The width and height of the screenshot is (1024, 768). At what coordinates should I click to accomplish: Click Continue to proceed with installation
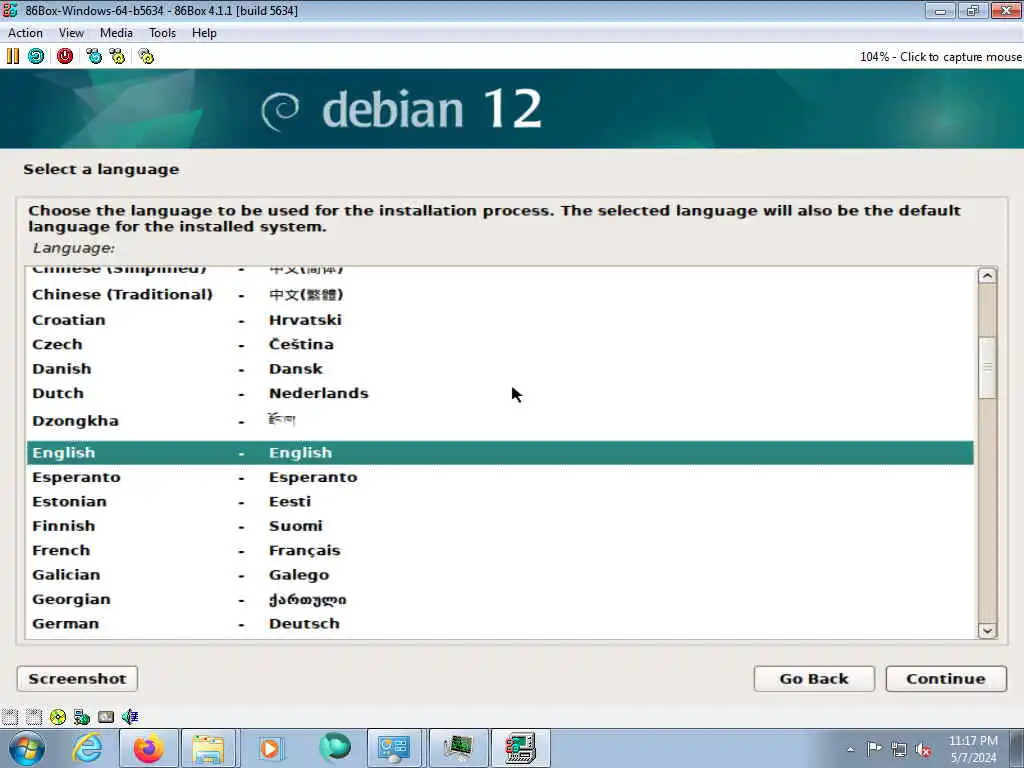point(946,679)
